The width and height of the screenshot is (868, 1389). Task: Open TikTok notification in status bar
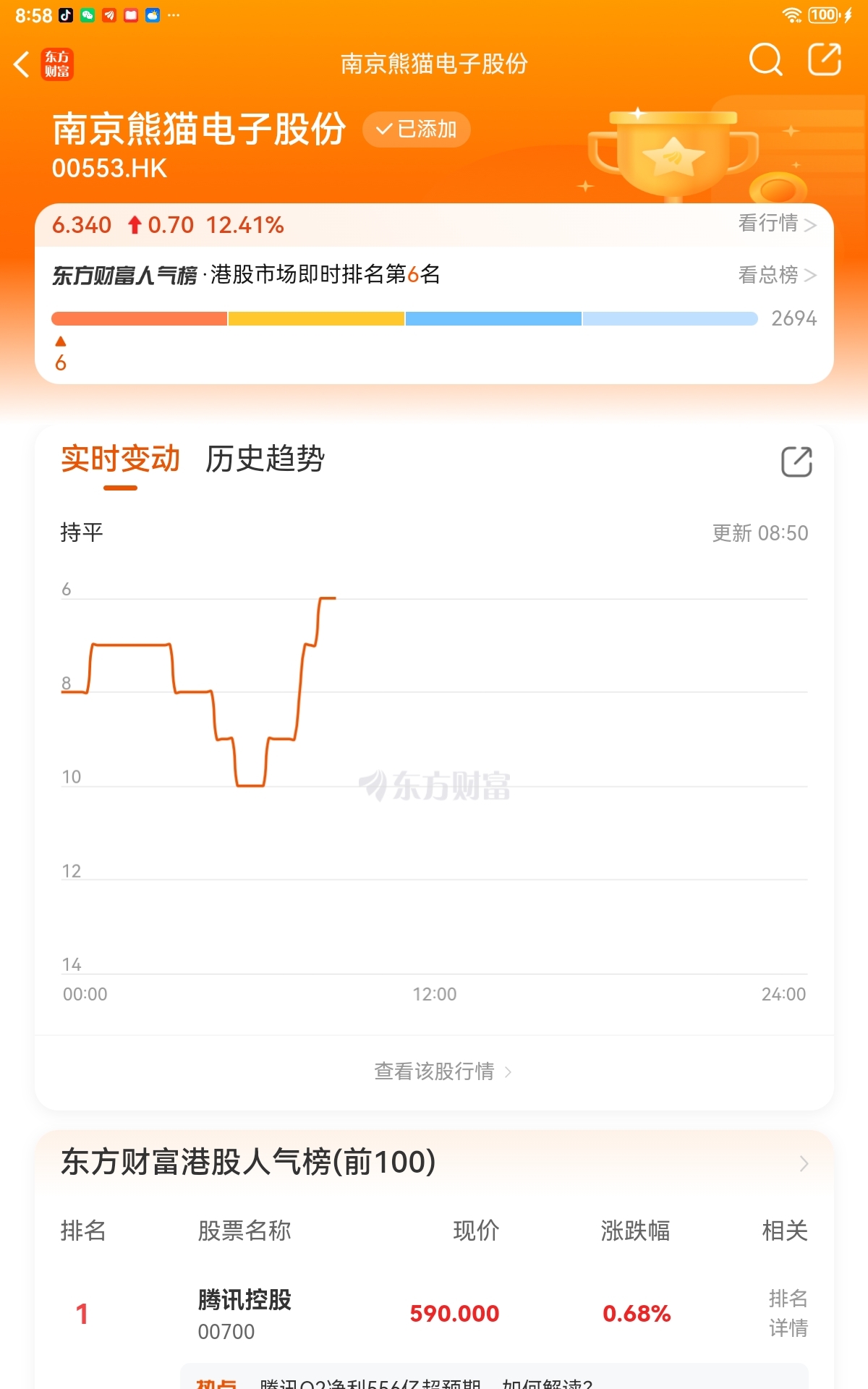tap(66, 15)
